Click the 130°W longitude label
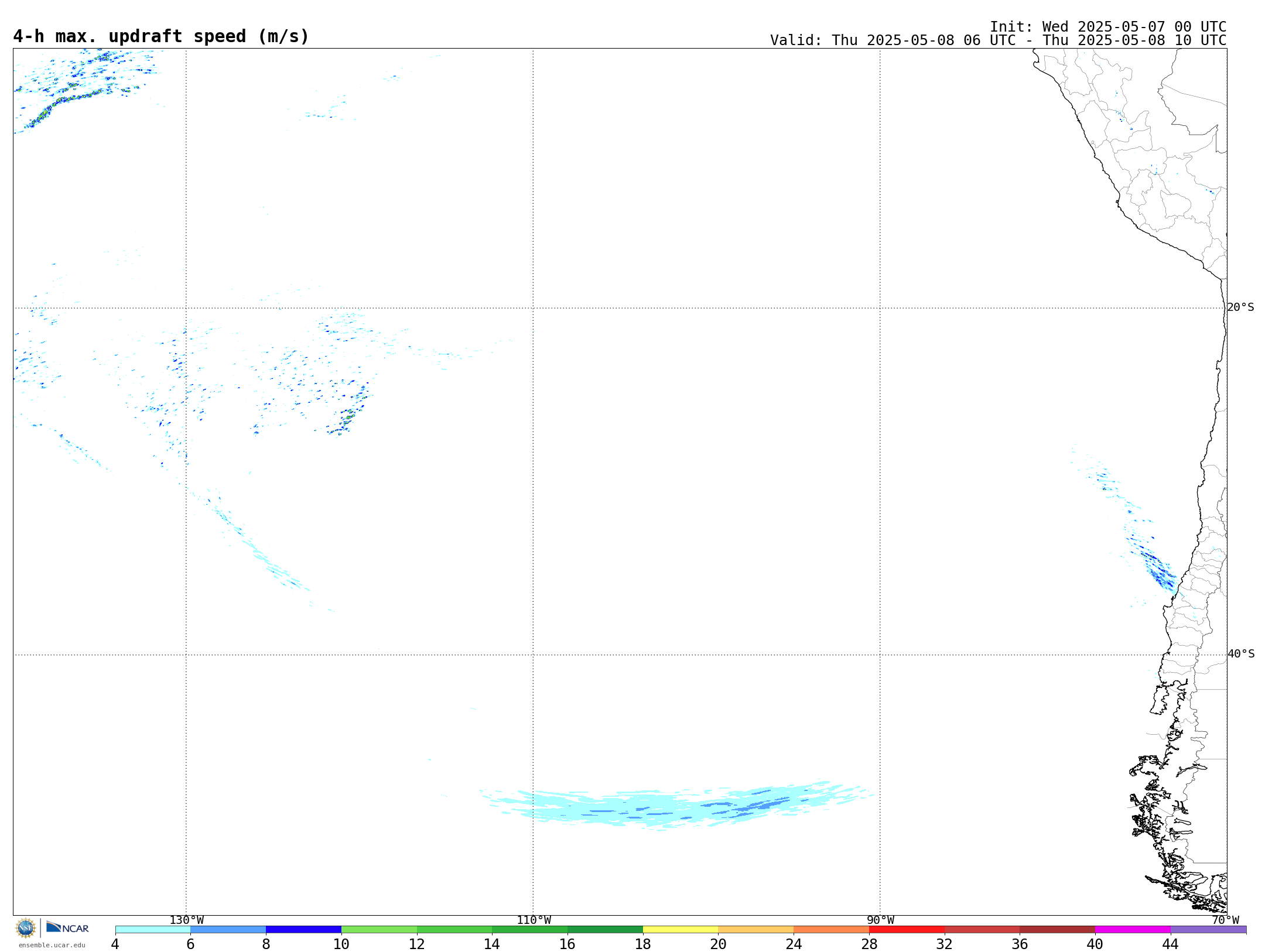Screen dimensions: 1265x952 (186, 920)
